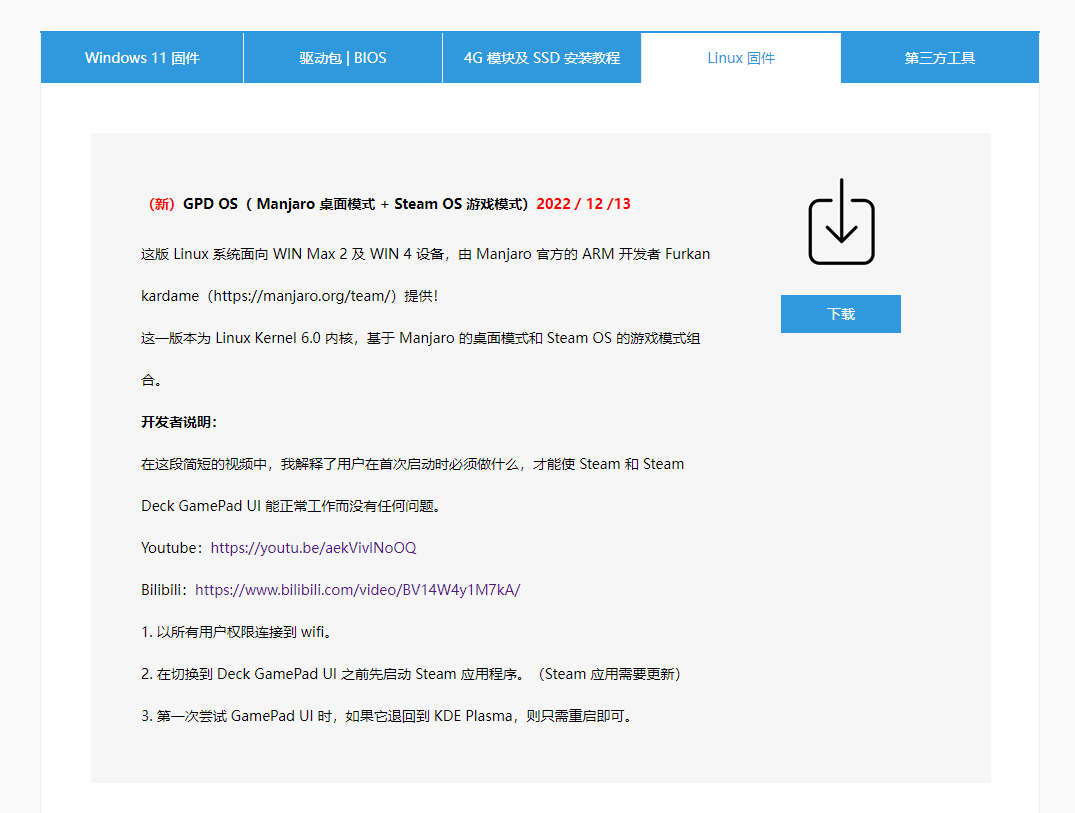Open the 第三方工具 tab
This screenshot has height=813, width=1075.
[940, 57]
